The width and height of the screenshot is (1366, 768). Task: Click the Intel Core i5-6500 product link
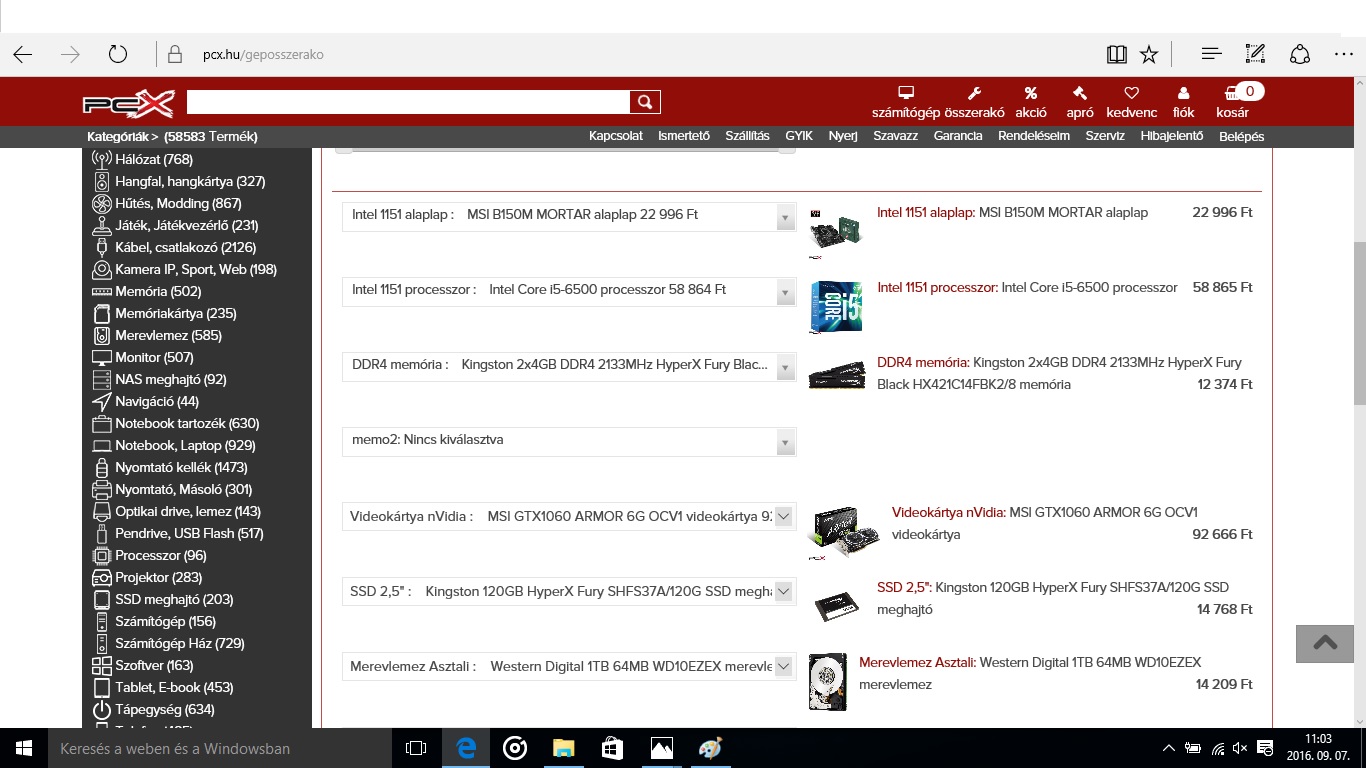click(x=1090, y=287)
